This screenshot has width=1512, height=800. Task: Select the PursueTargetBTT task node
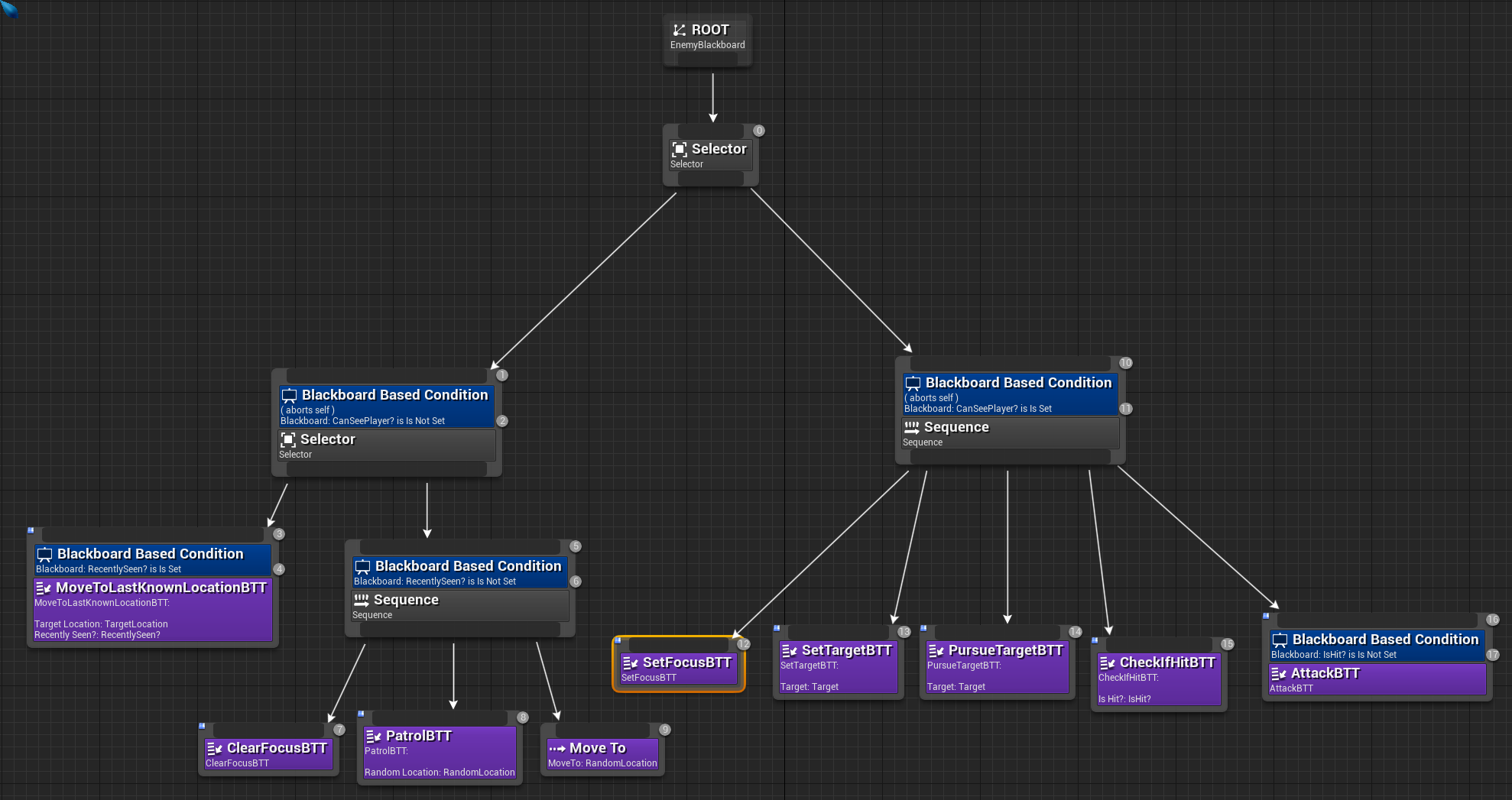pos(998,667)
